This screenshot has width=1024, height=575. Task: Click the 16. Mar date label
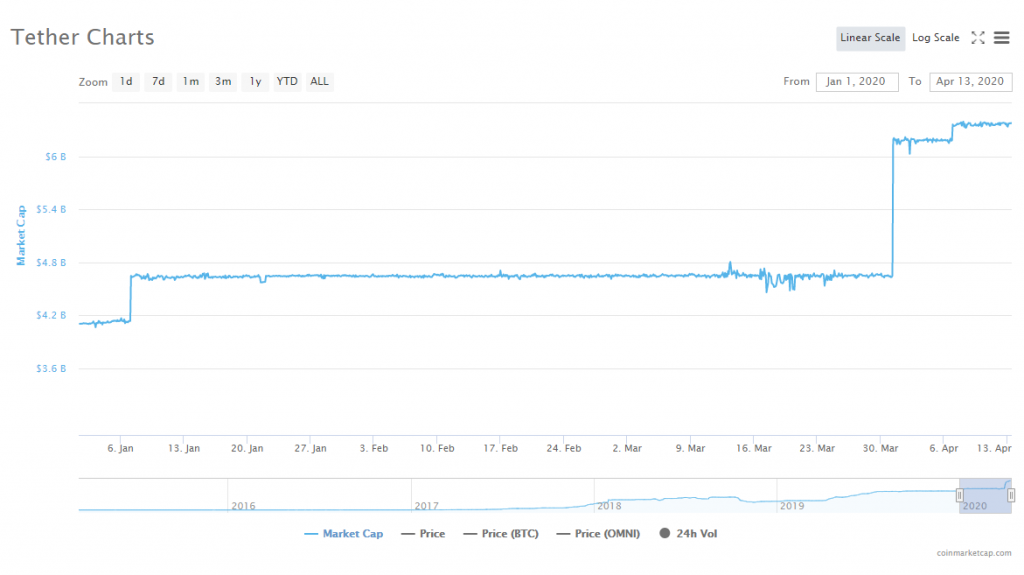(754, 448)
